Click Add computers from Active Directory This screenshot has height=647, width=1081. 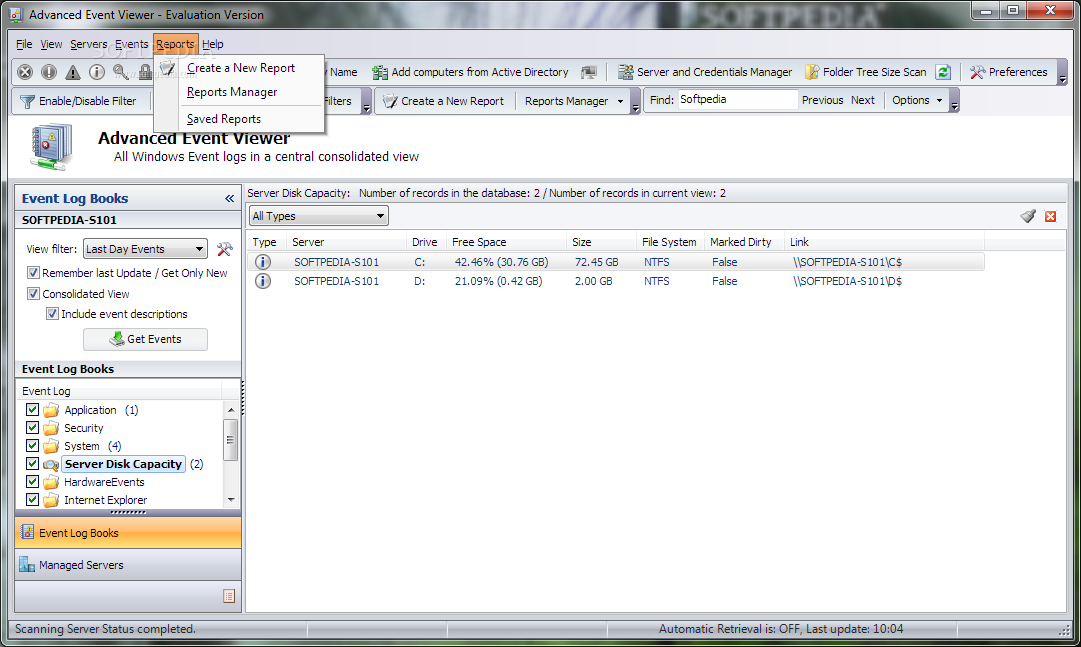point(470,72)
